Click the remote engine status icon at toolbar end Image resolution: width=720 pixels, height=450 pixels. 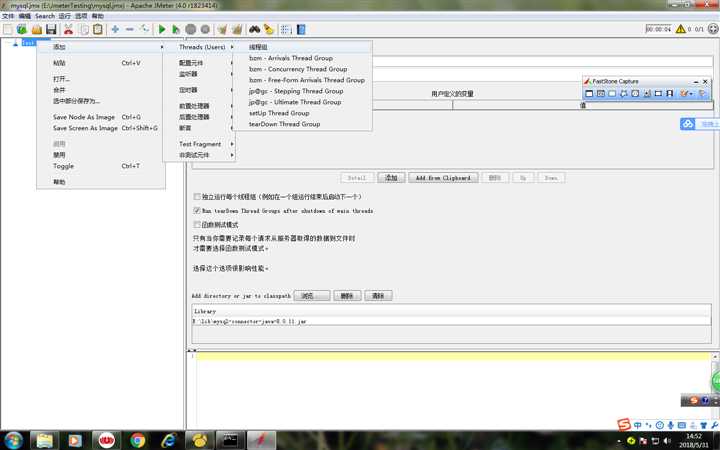[713, 29]
